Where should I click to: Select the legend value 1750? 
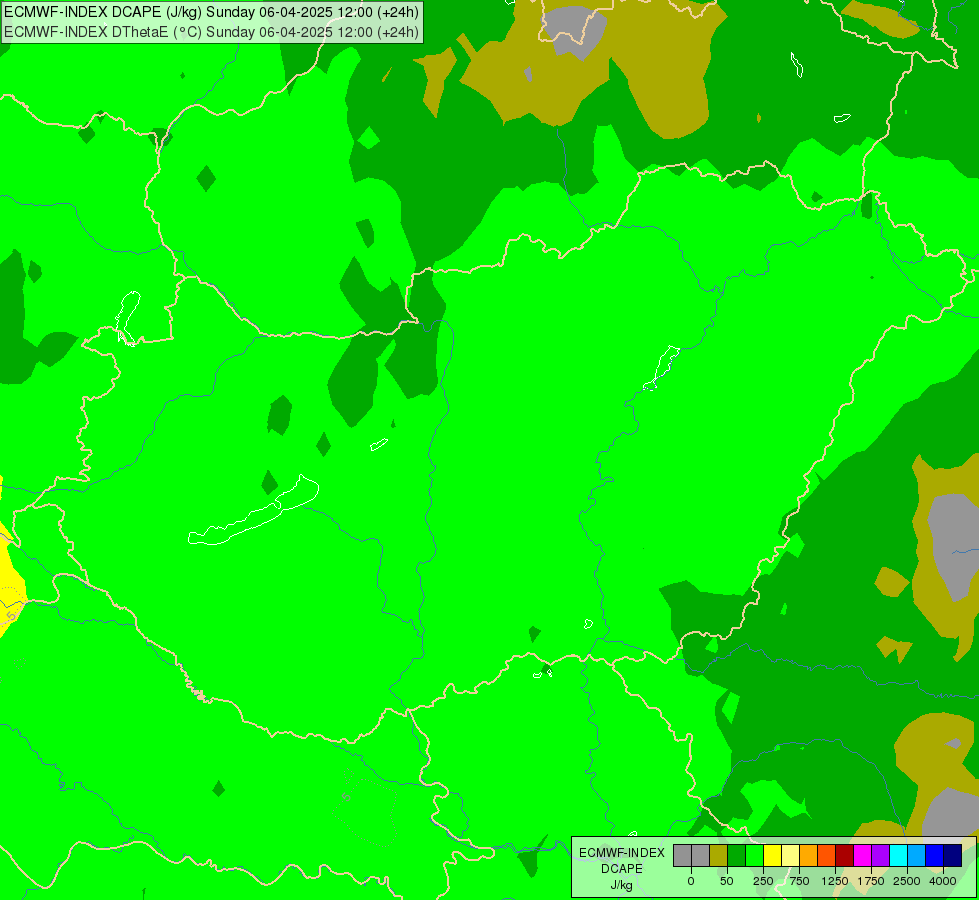[871, 881]
